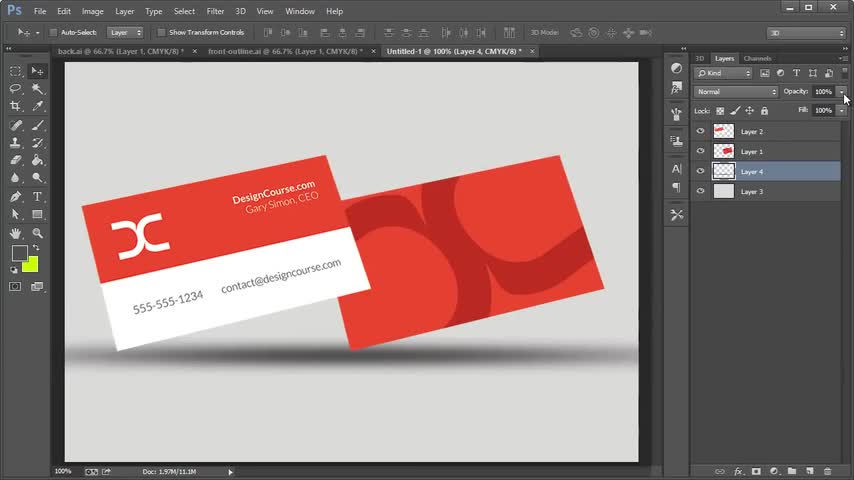The height and width of the screenshot is (480, 854).
Task: Switch to the back.ai document tab
Action: pos(121,51)
